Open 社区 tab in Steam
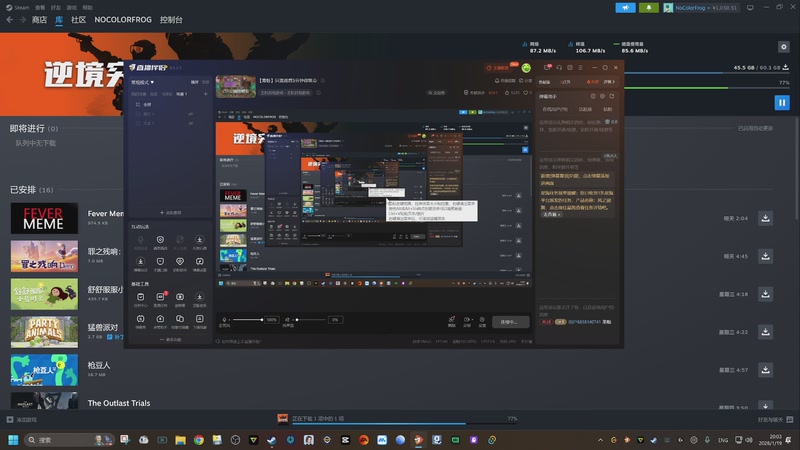Screen dimensions: 800x450 tap(79, 19)
